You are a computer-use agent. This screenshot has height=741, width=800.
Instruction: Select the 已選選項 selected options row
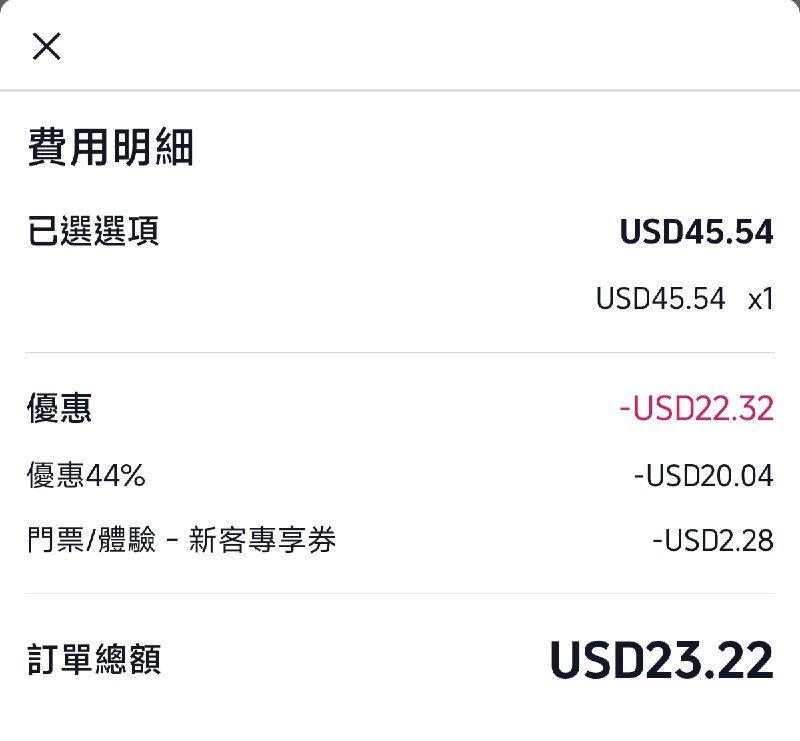click(x=96, y=232)
